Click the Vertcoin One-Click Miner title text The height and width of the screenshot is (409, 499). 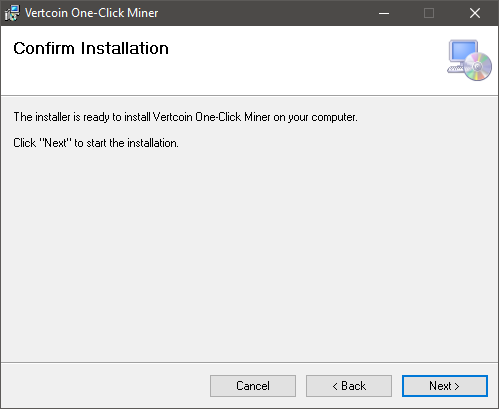[x=92, y=13]
